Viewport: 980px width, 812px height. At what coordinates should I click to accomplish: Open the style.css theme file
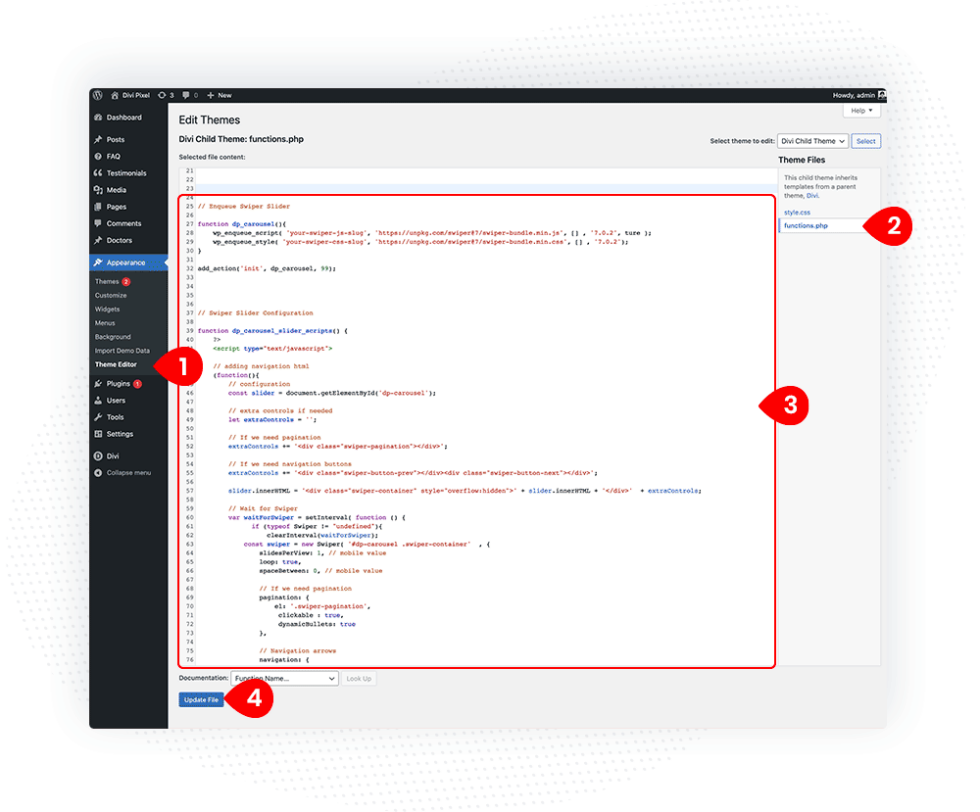[x=796, y=212]
